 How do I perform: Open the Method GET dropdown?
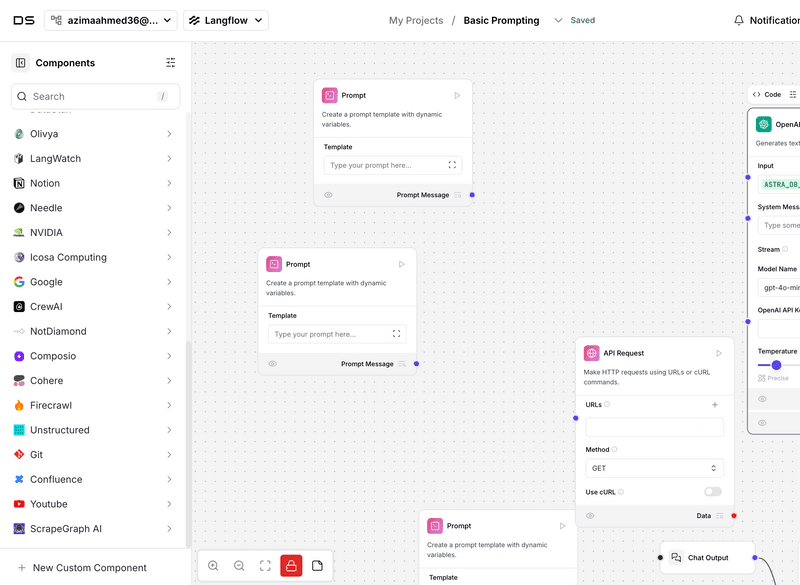pyautogui.click(x=654, y=468)
